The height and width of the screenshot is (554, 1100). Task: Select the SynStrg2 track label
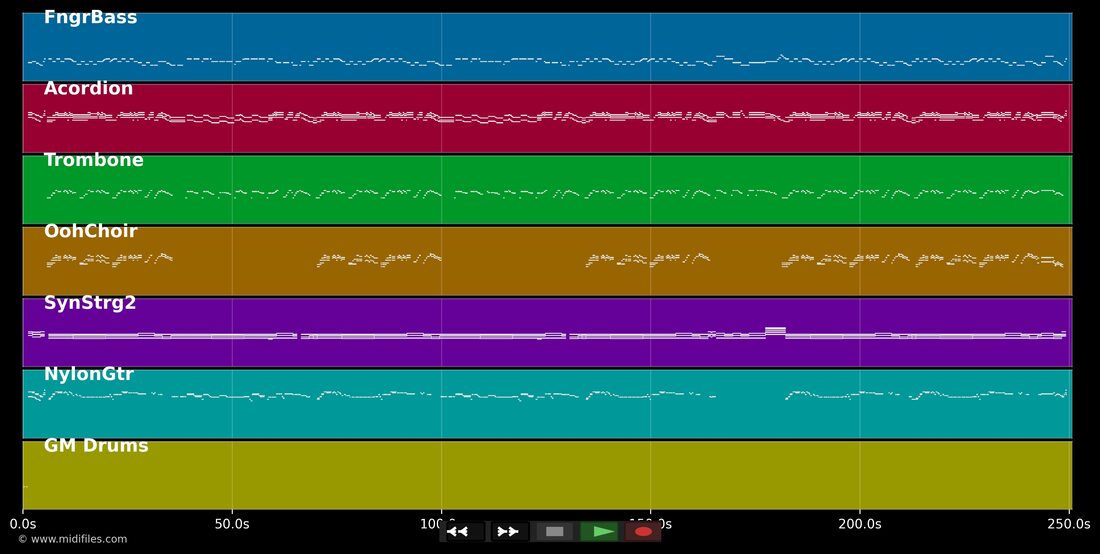click(x=90, y=303)
